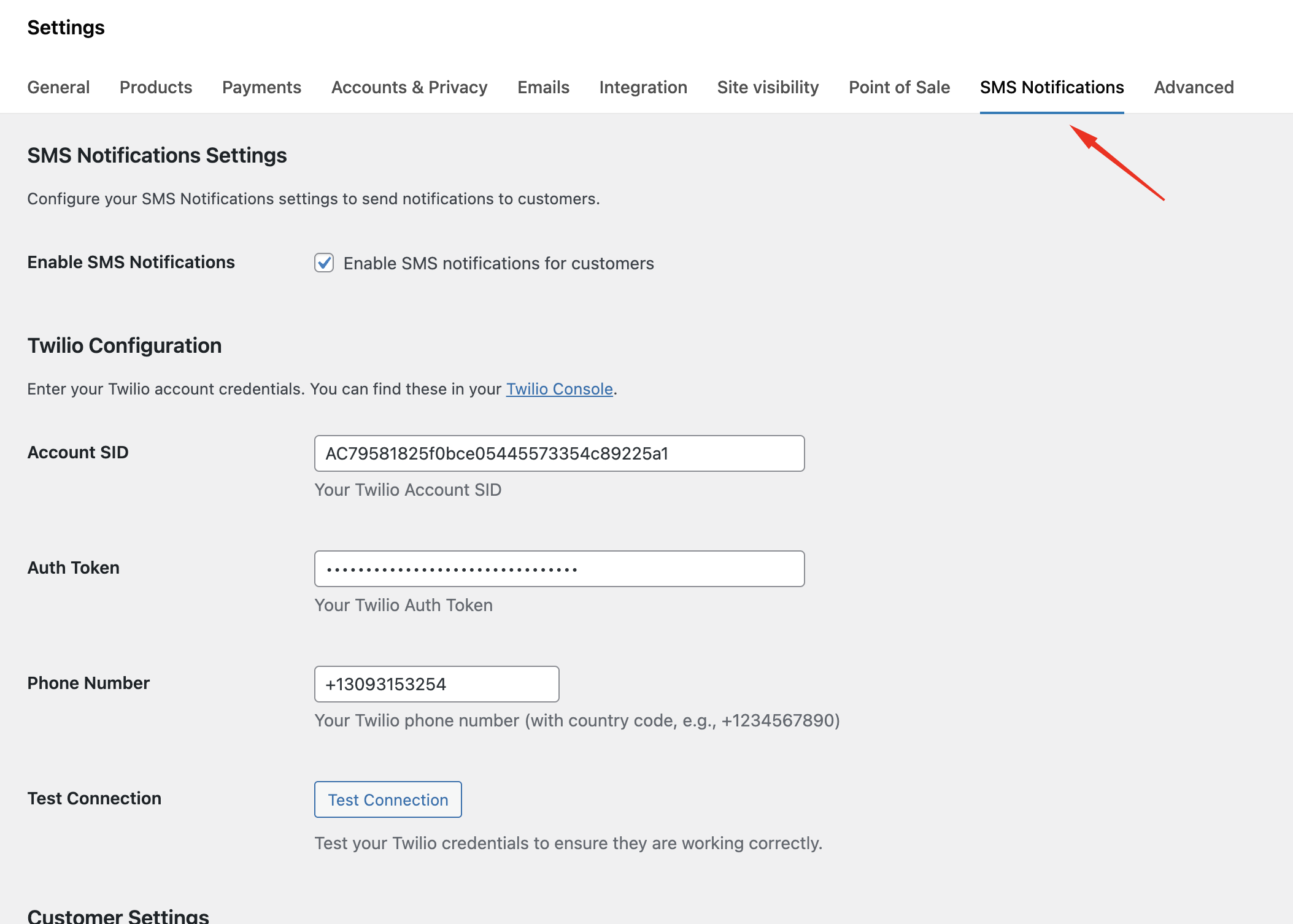The width and height of the screenshot is (1293, 924).
Task: Click the Settings page heading
Action: tap(66, 28)
